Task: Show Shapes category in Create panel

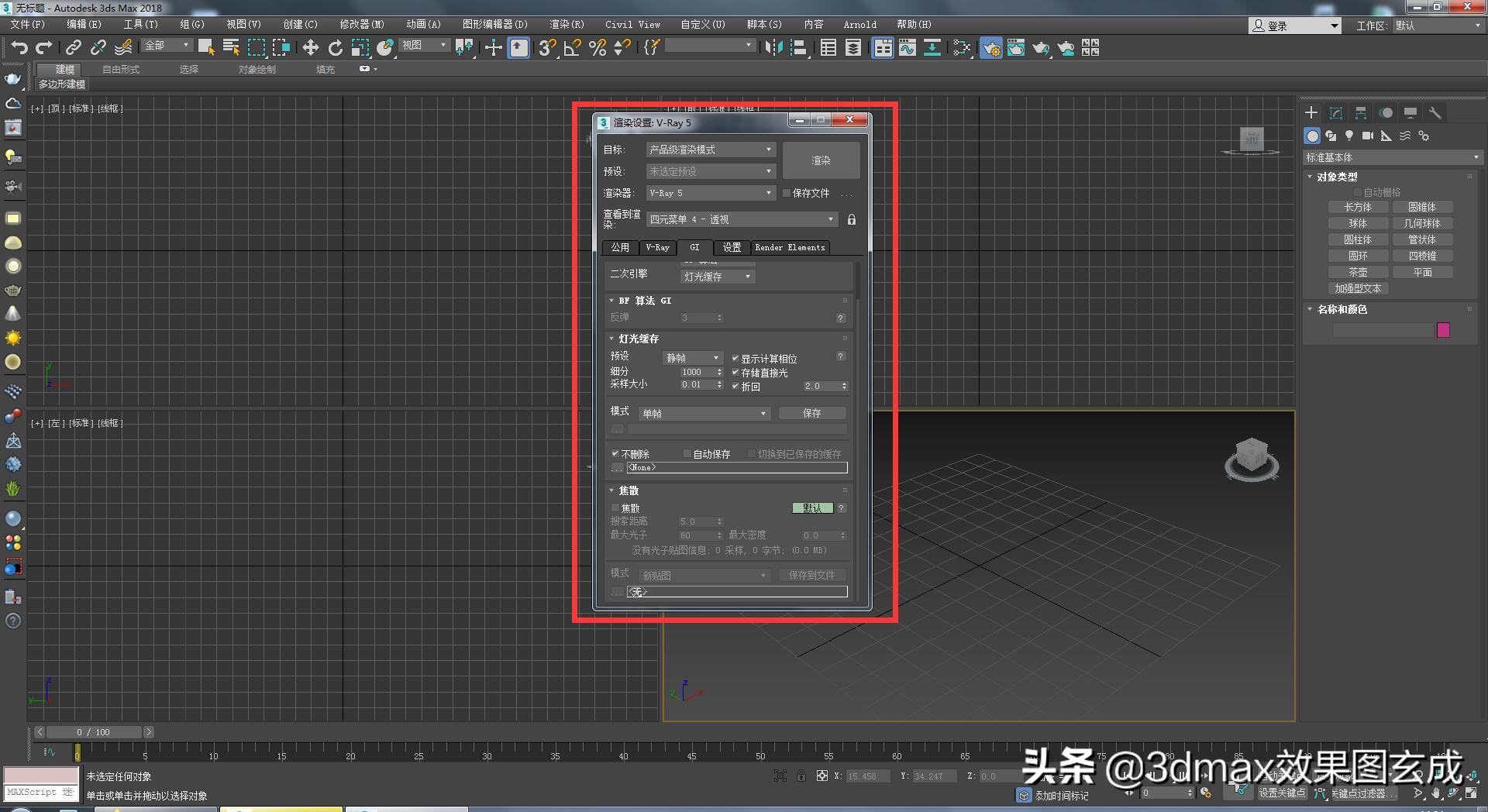Action: tap(1331, 136)
